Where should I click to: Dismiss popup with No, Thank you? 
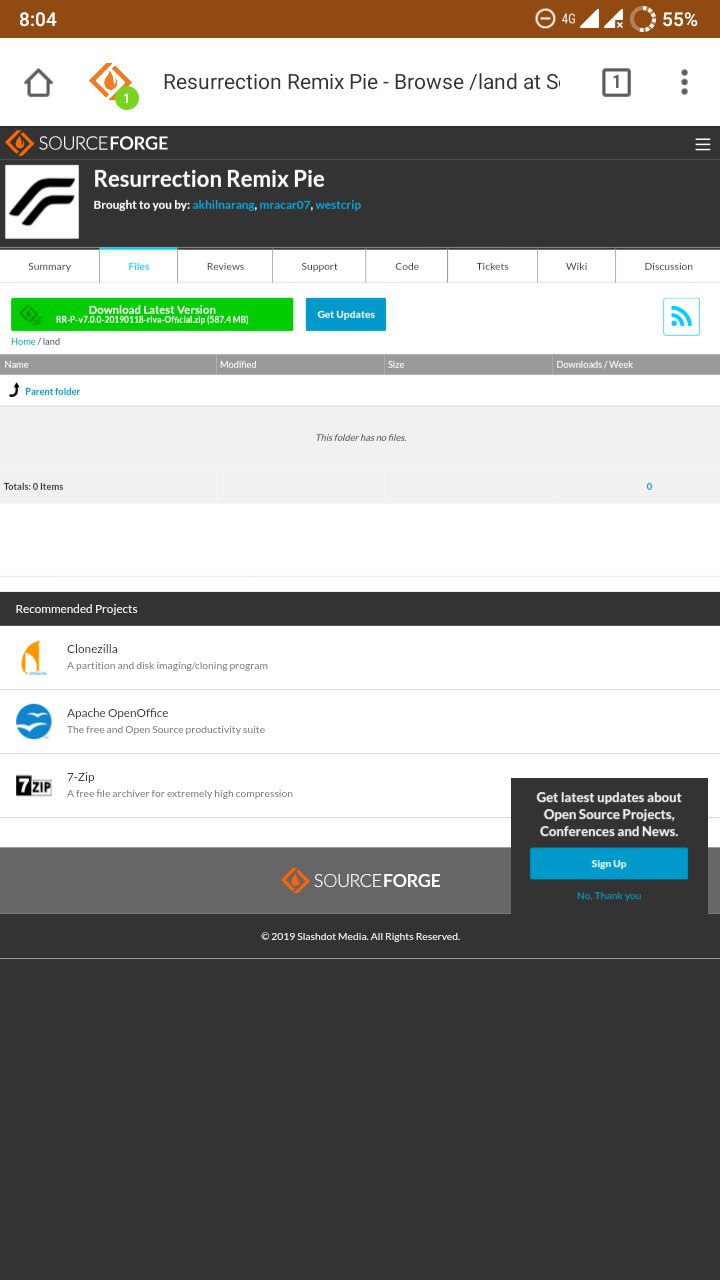[609, 895]
